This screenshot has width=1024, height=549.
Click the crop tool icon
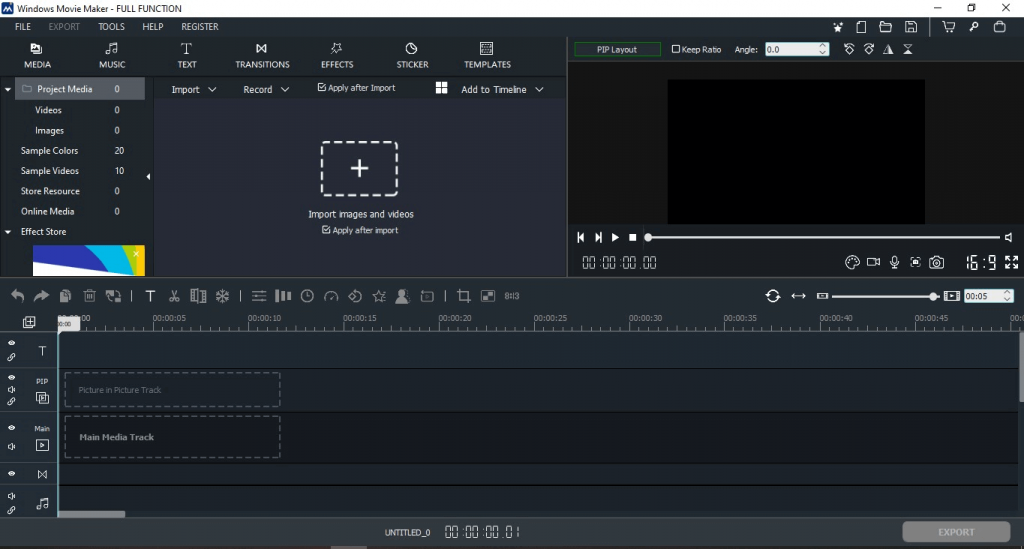(x=463, y=296)
